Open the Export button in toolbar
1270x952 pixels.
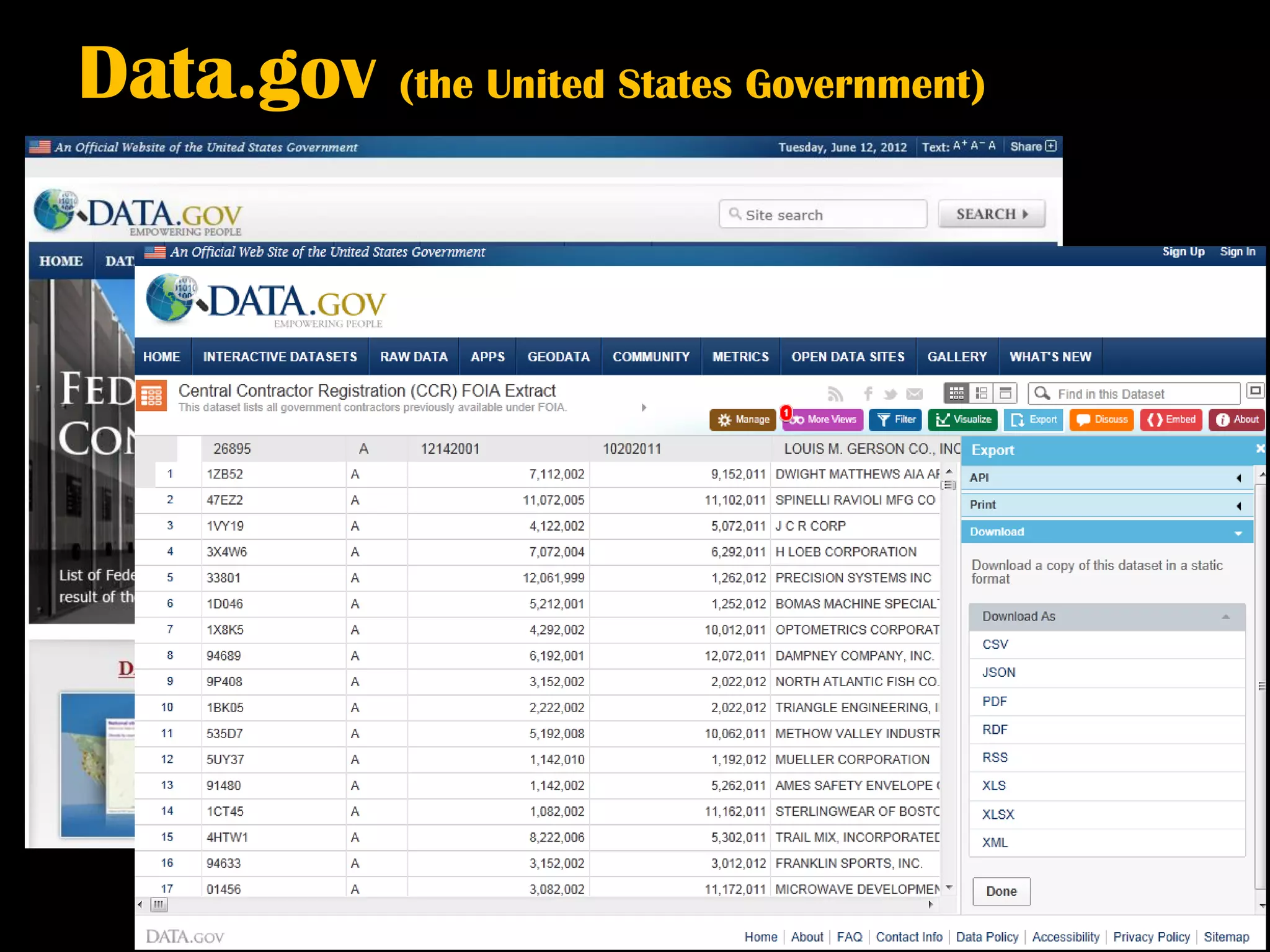(x=1033, y=420)
